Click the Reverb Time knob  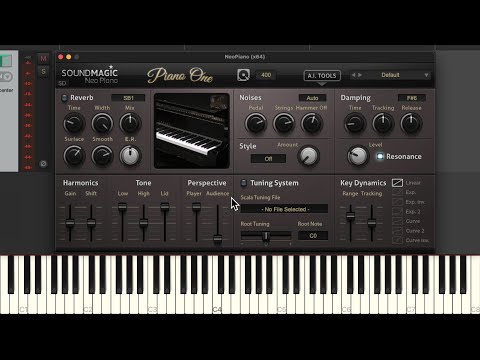tap(74, 123)
